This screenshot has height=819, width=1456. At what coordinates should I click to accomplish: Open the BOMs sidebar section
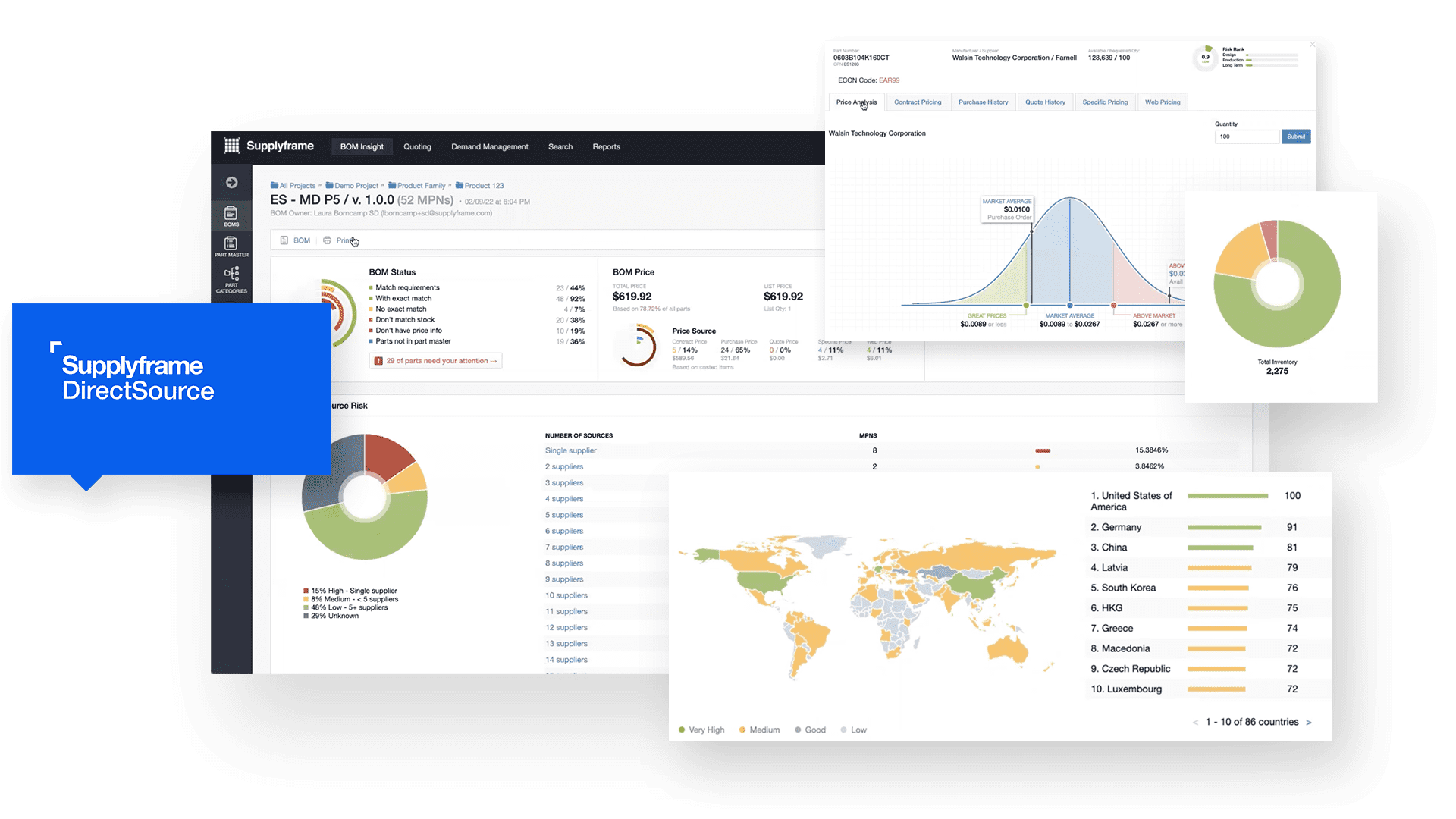(x=231, y=216)
